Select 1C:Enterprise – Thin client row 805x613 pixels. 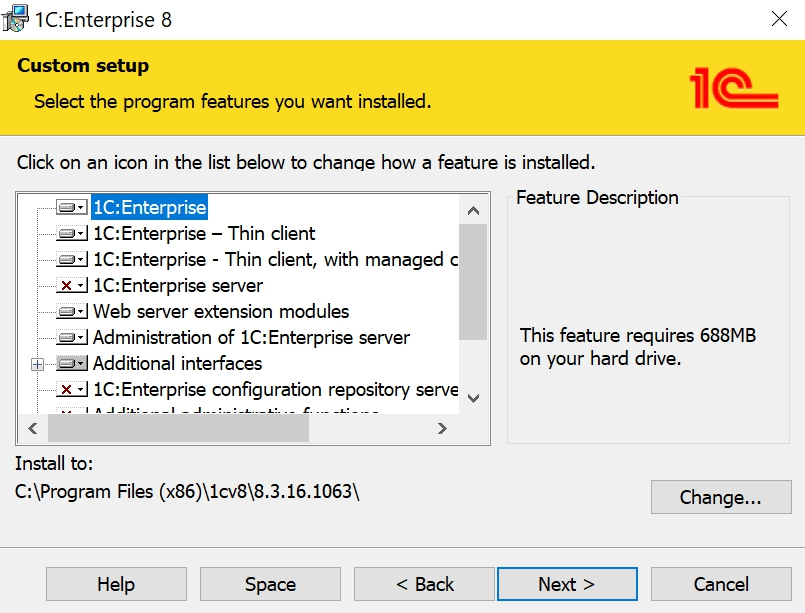point(204,234)
